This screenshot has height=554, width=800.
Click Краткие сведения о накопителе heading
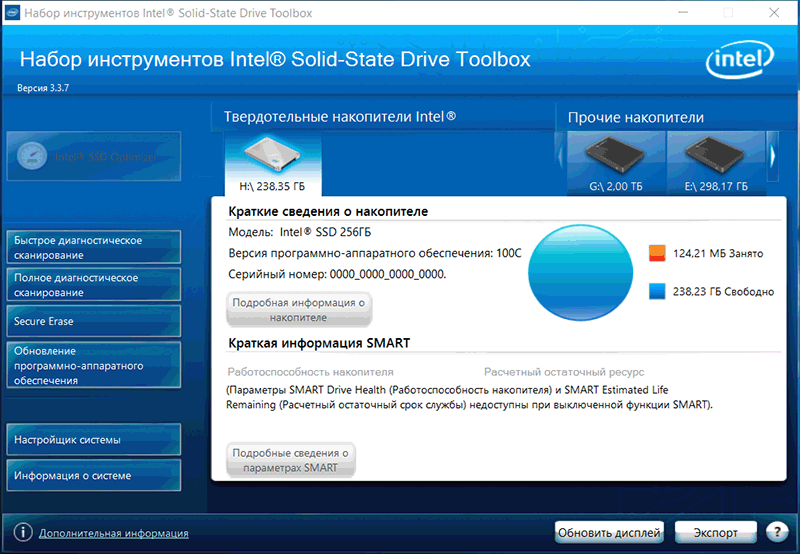pos(328,211)
